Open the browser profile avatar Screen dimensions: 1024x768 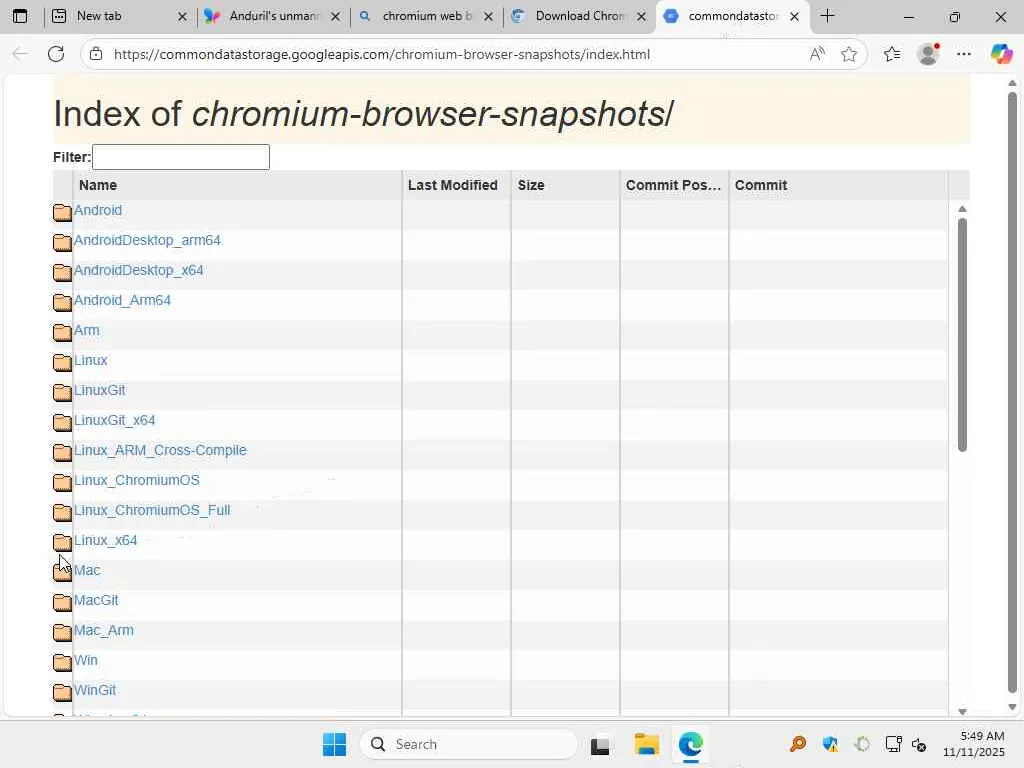click(928, 54)
